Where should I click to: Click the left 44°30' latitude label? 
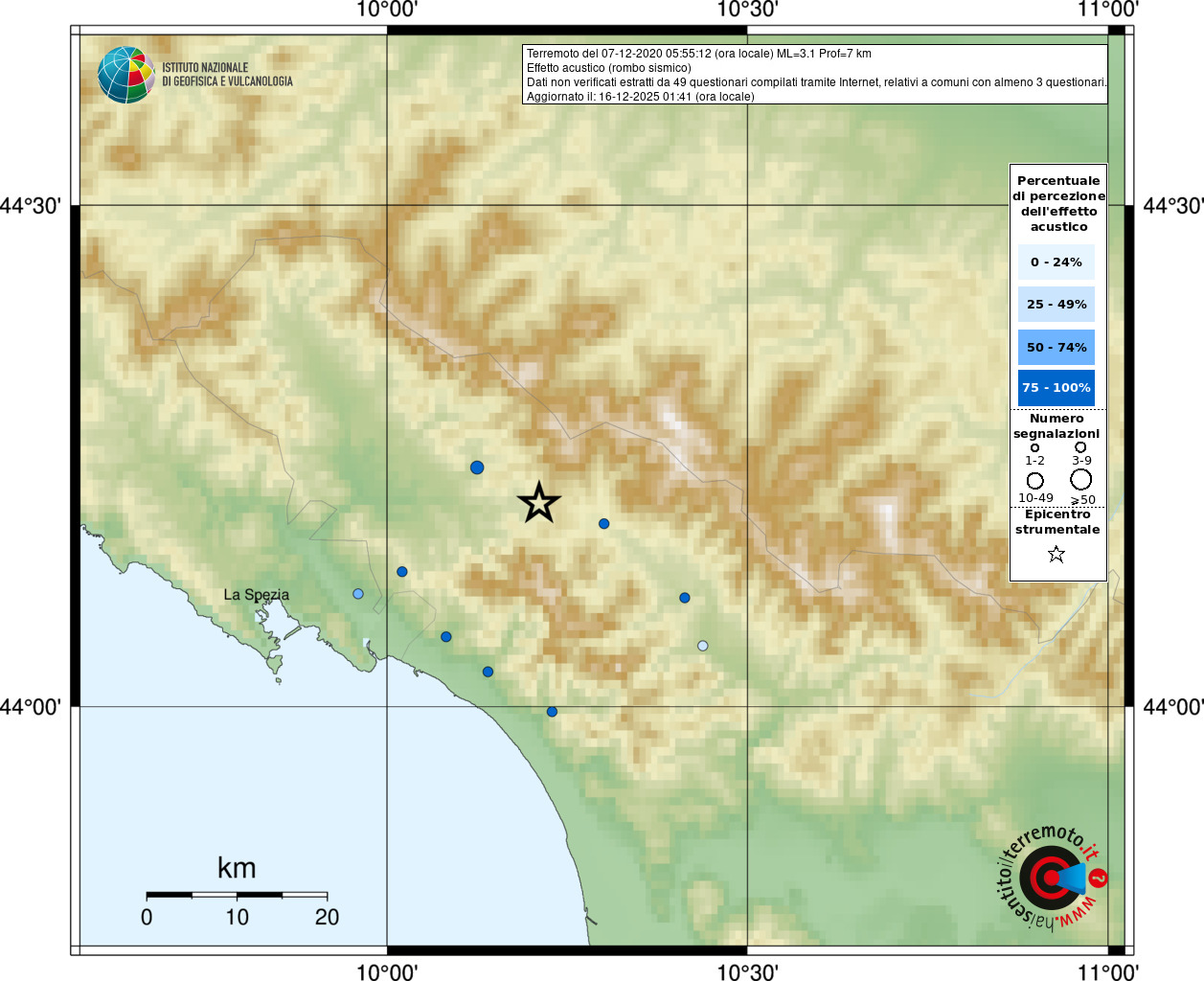(32, 206)
